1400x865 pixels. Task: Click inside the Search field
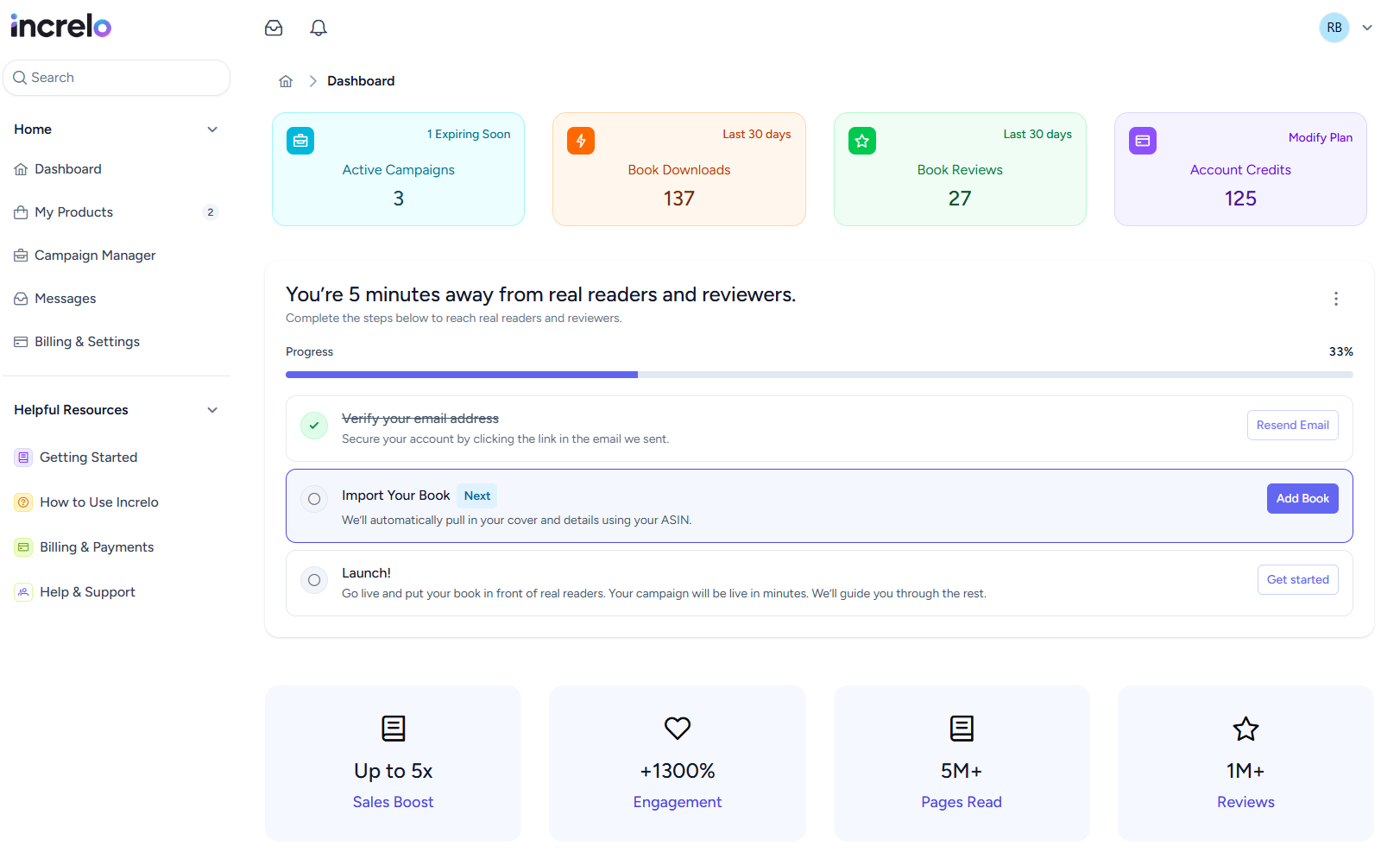(x=117, y=77)
